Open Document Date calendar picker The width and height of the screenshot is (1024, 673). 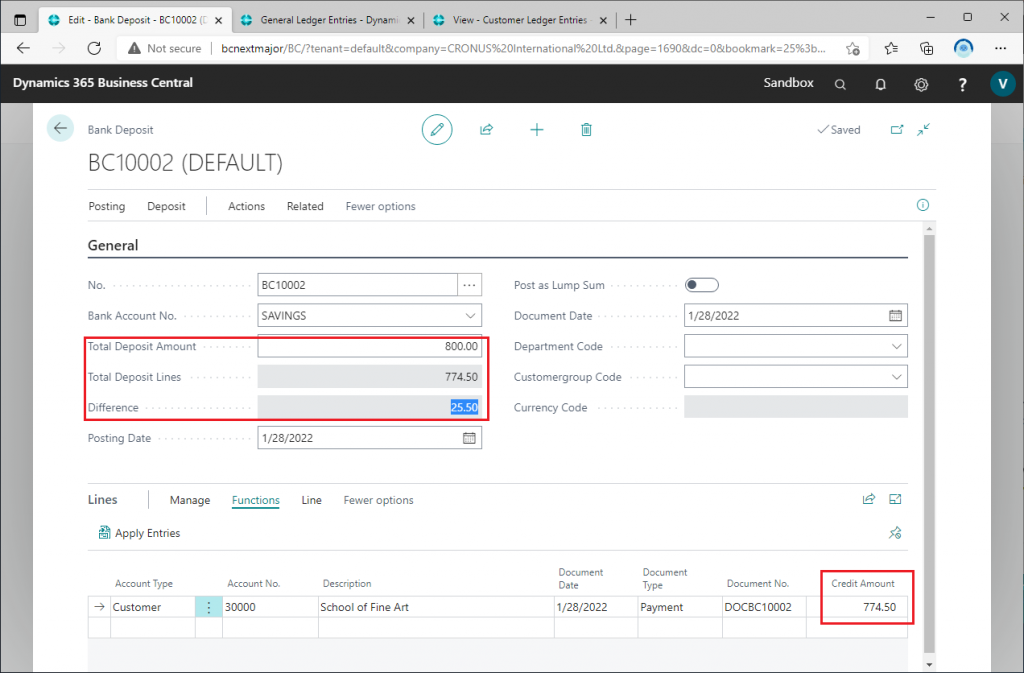(x=895, y=315)
